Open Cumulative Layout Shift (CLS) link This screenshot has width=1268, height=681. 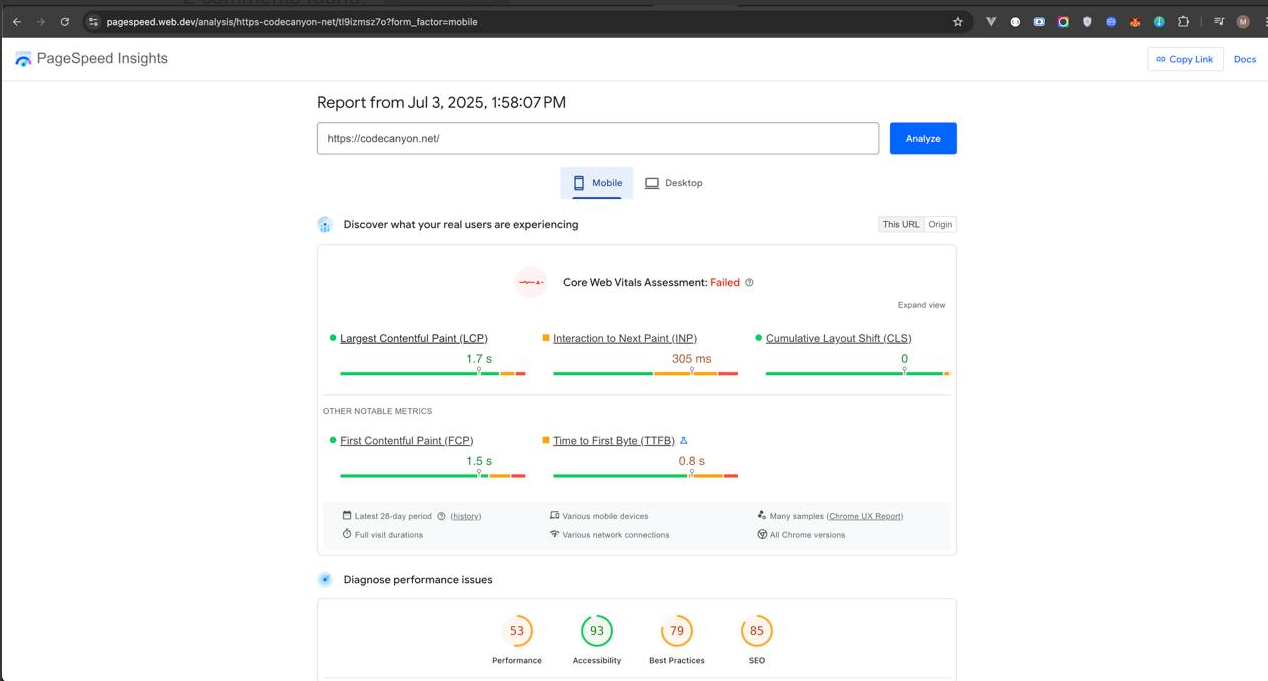[x=838, y=338]
